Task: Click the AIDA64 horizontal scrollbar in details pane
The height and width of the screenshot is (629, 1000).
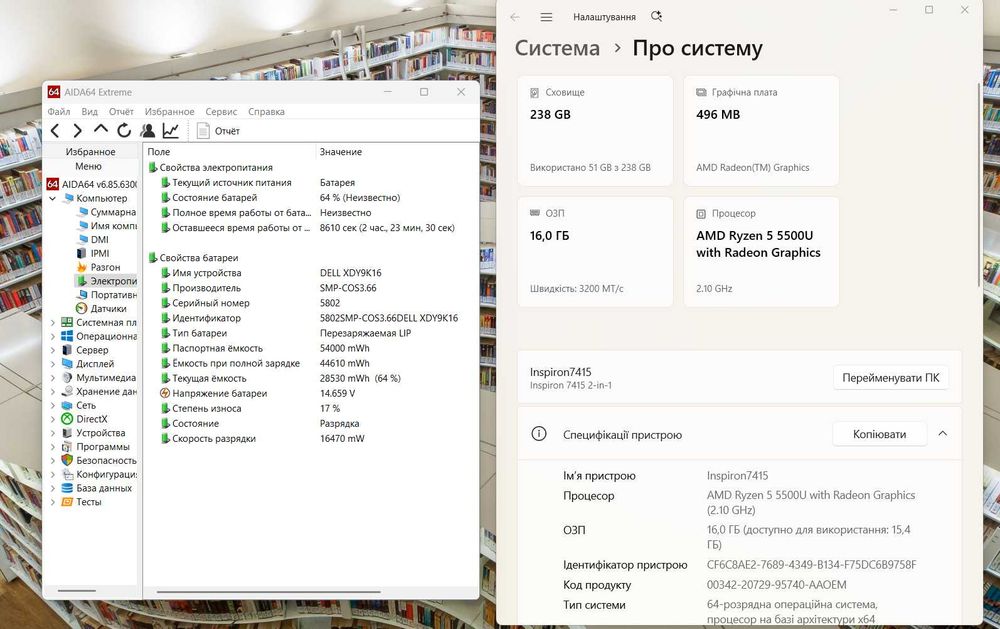Action: click(x=268, y=591)
